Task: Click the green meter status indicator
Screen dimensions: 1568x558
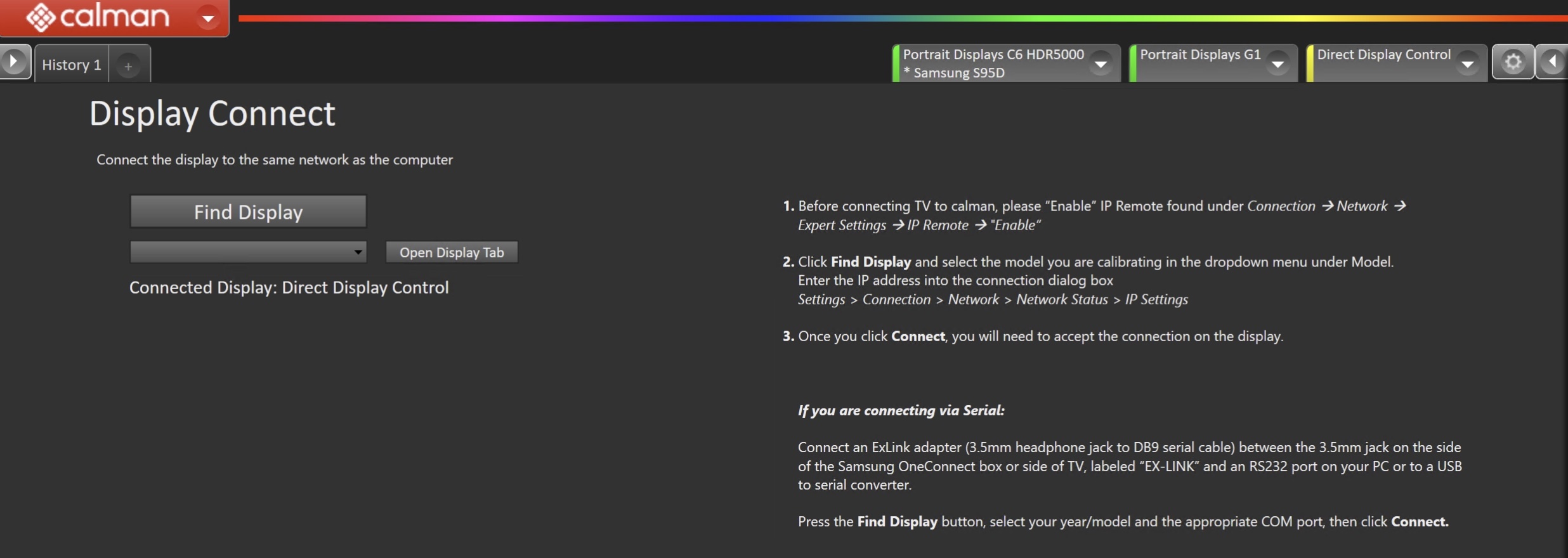Action: click(x=896, y=63)
